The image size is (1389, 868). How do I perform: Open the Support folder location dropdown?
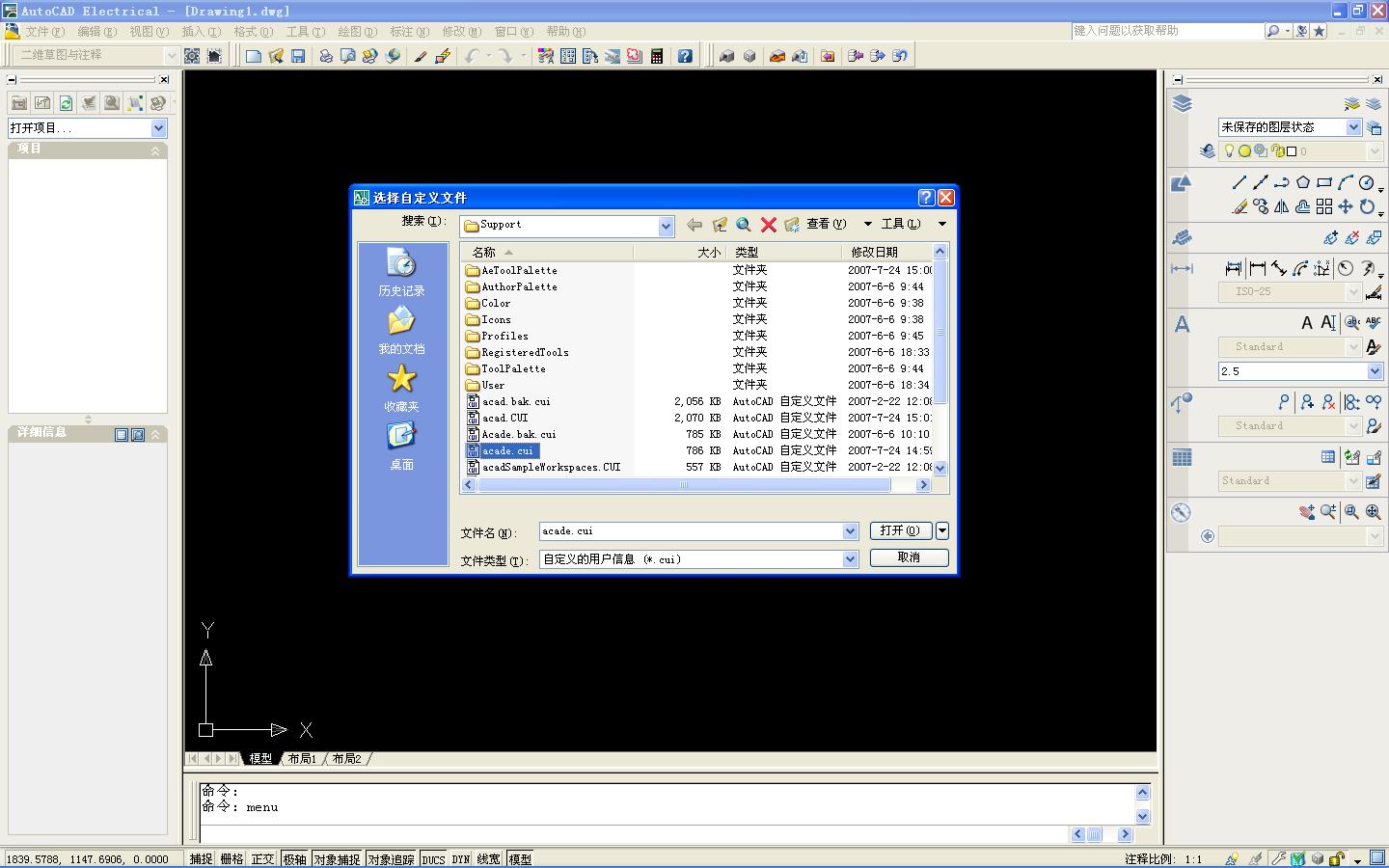(666, 226)
